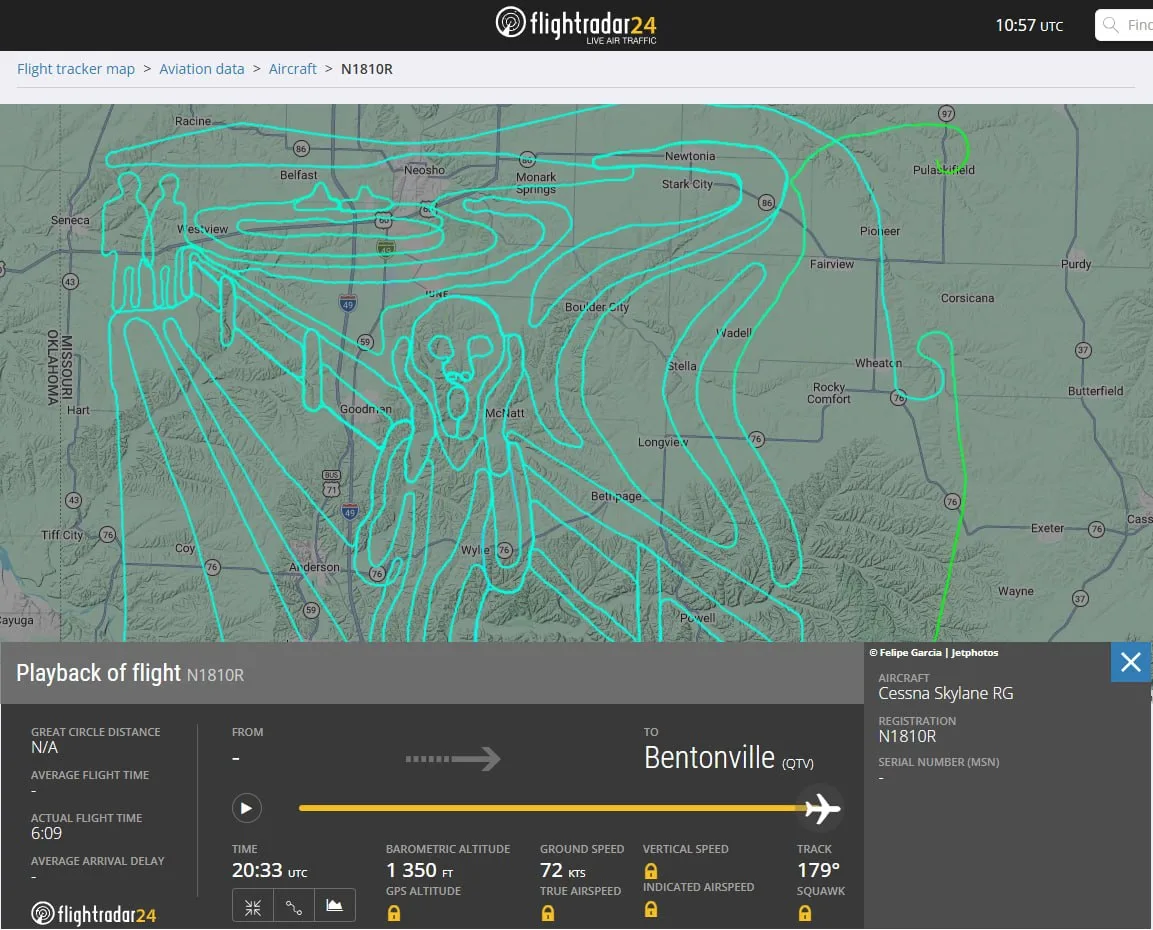Close the flight playback panel
This screenshot has width=1153, height=930.
tap(1130, 662)
